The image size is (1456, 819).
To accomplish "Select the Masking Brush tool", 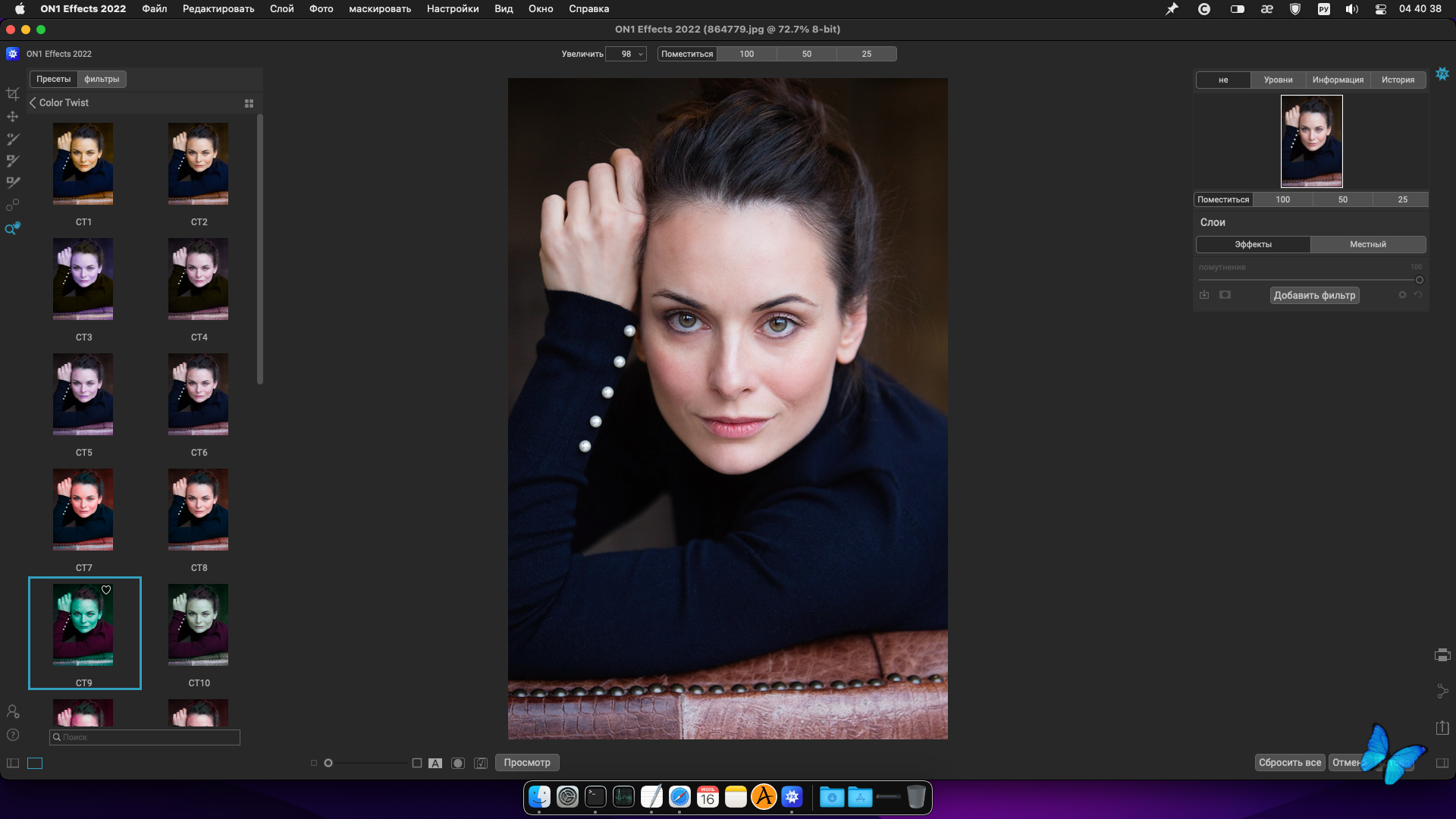I will 12,161.
